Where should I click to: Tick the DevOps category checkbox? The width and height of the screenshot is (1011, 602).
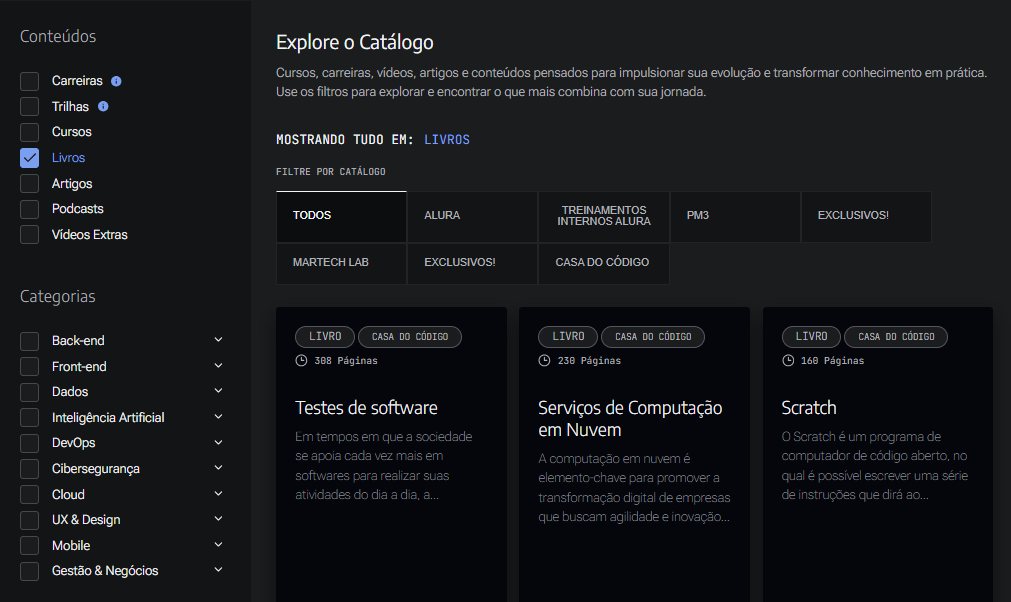(x=30, y=443)
